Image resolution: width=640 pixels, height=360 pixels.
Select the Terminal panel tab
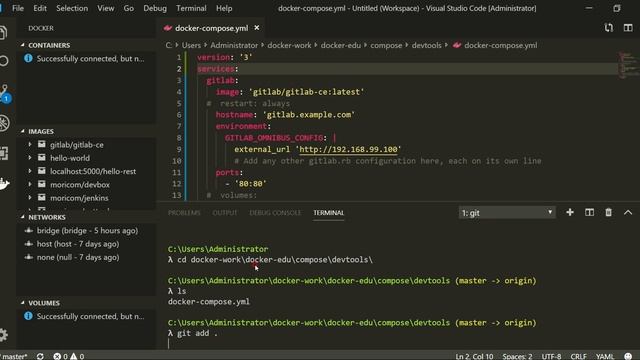click(329, 213)
